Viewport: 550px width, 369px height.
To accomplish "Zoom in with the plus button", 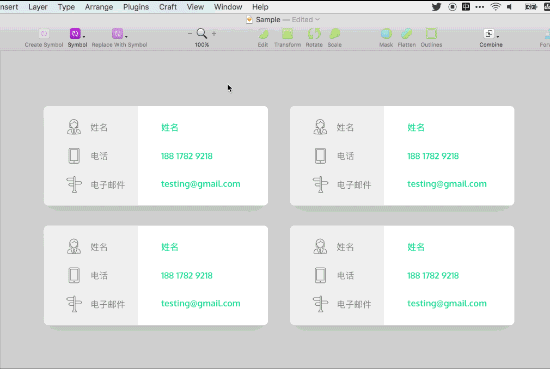I will [x=214, y=34].
